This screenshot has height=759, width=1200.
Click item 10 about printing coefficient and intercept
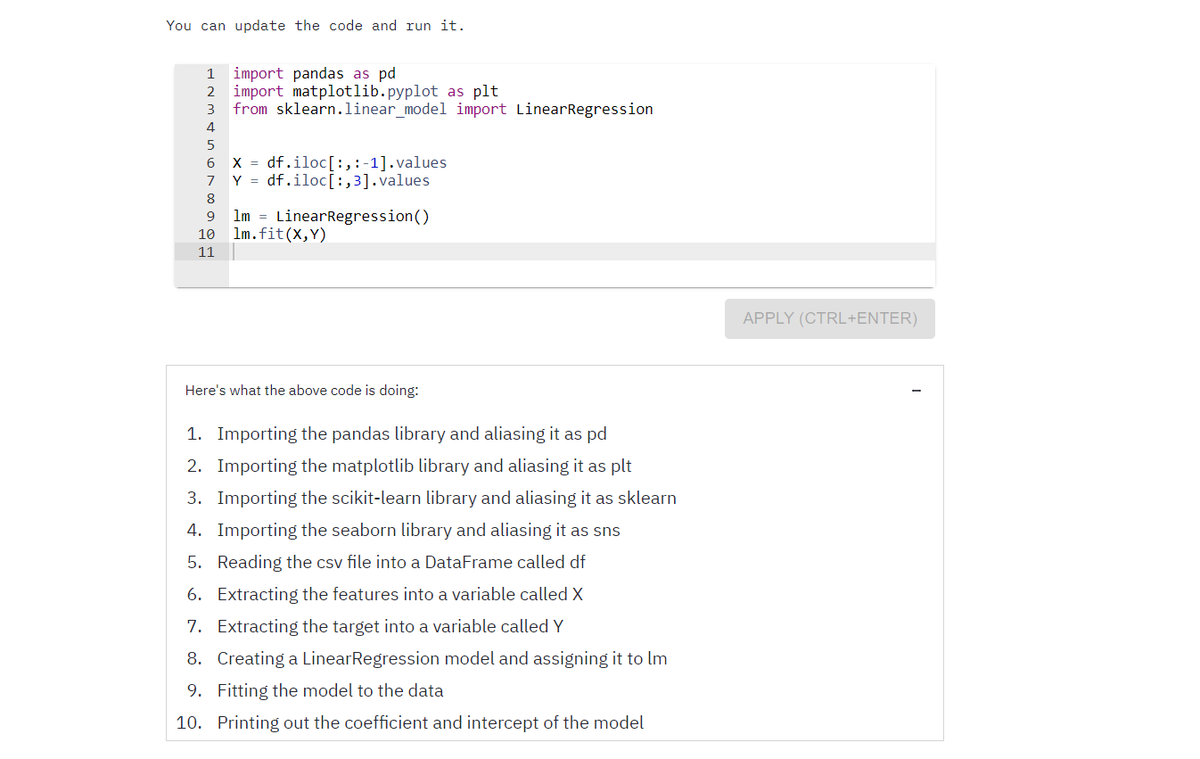(x=430, y=722)
